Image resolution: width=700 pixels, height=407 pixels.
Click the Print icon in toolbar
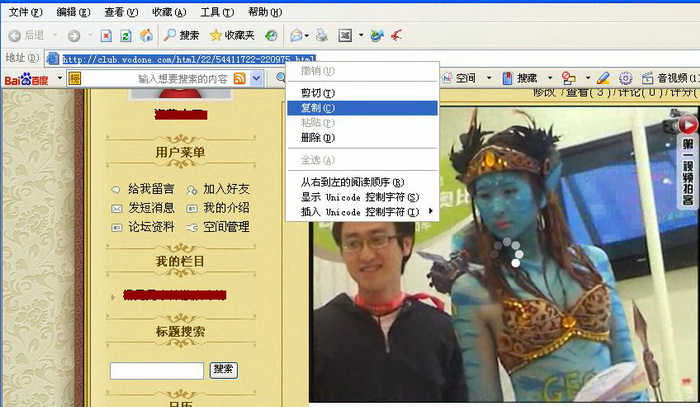pyautogui.click(x=322, y=35)
